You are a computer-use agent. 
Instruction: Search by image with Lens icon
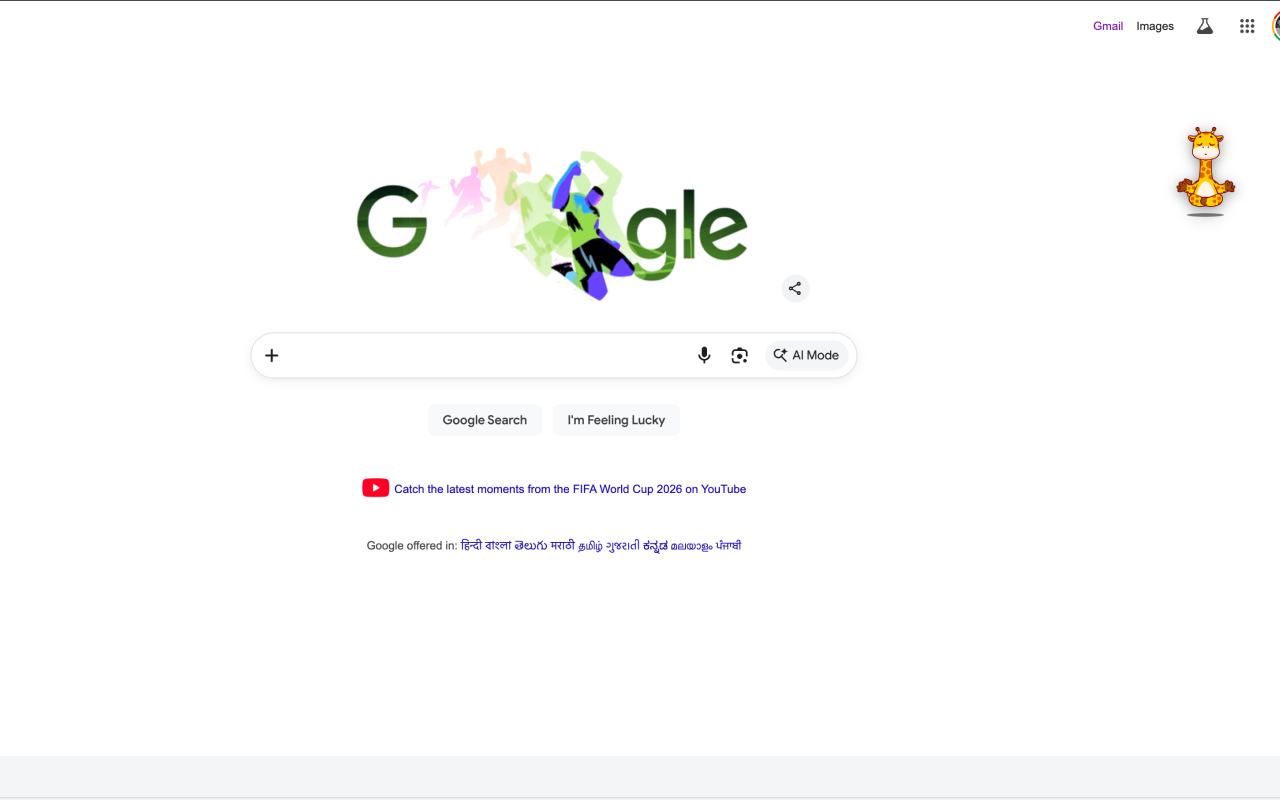(739, 355)
